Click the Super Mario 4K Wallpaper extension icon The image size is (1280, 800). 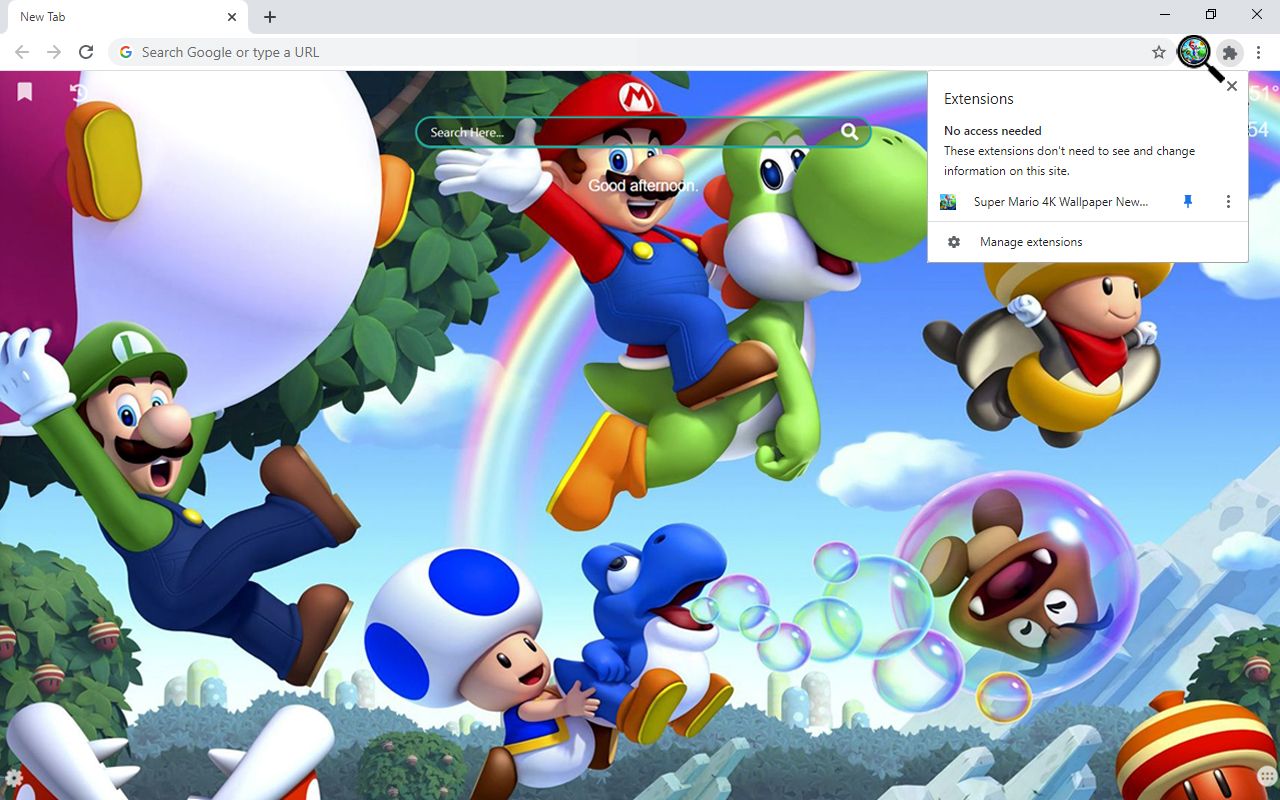(x=947, y=201)
